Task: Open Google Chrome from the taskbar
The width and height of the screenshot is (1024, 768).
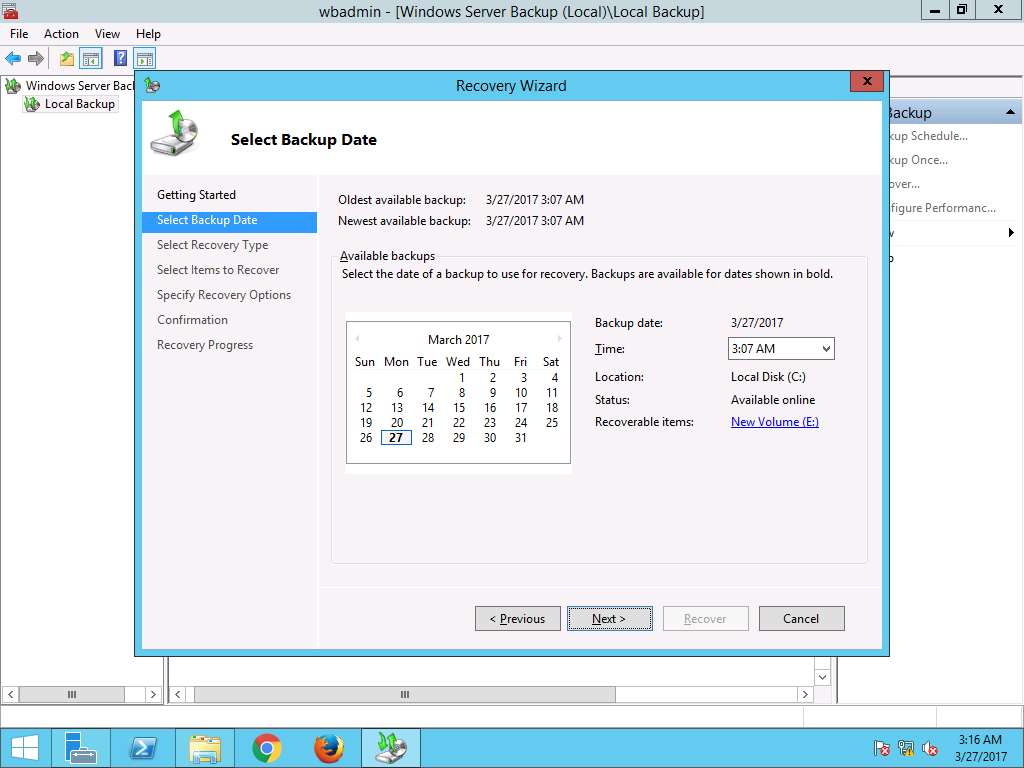Action: (x=266, y=748)
